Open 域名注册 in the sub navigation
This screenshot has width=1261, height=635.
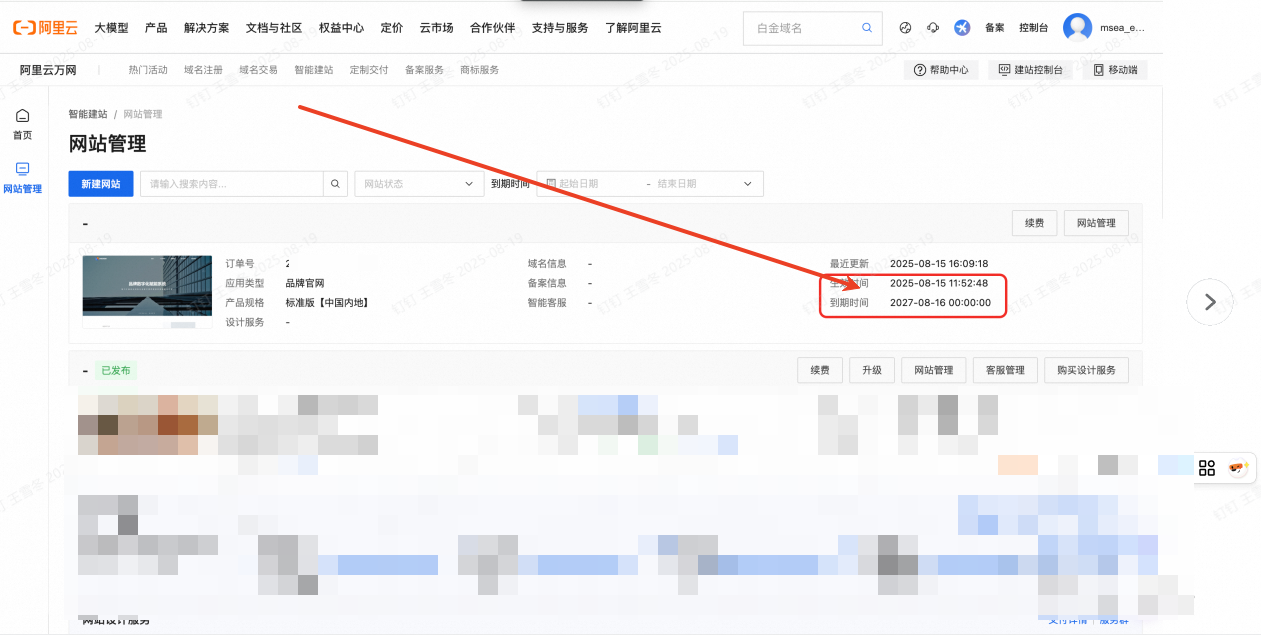tap(203, 70)
